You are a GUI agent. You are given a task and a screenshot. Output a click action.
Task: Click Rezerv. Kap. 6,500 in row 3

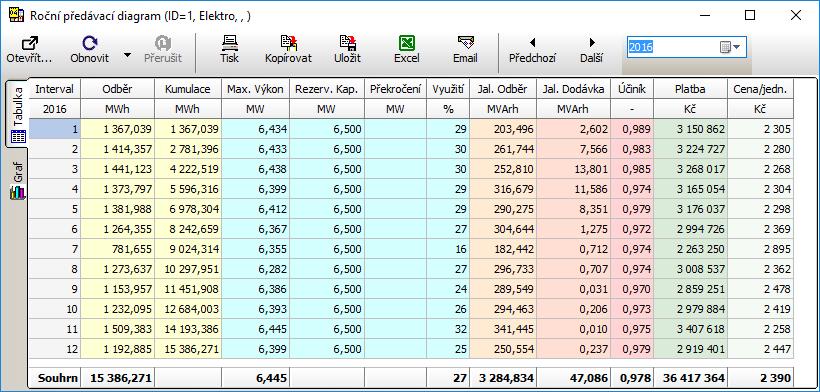[x=327, y=169]
